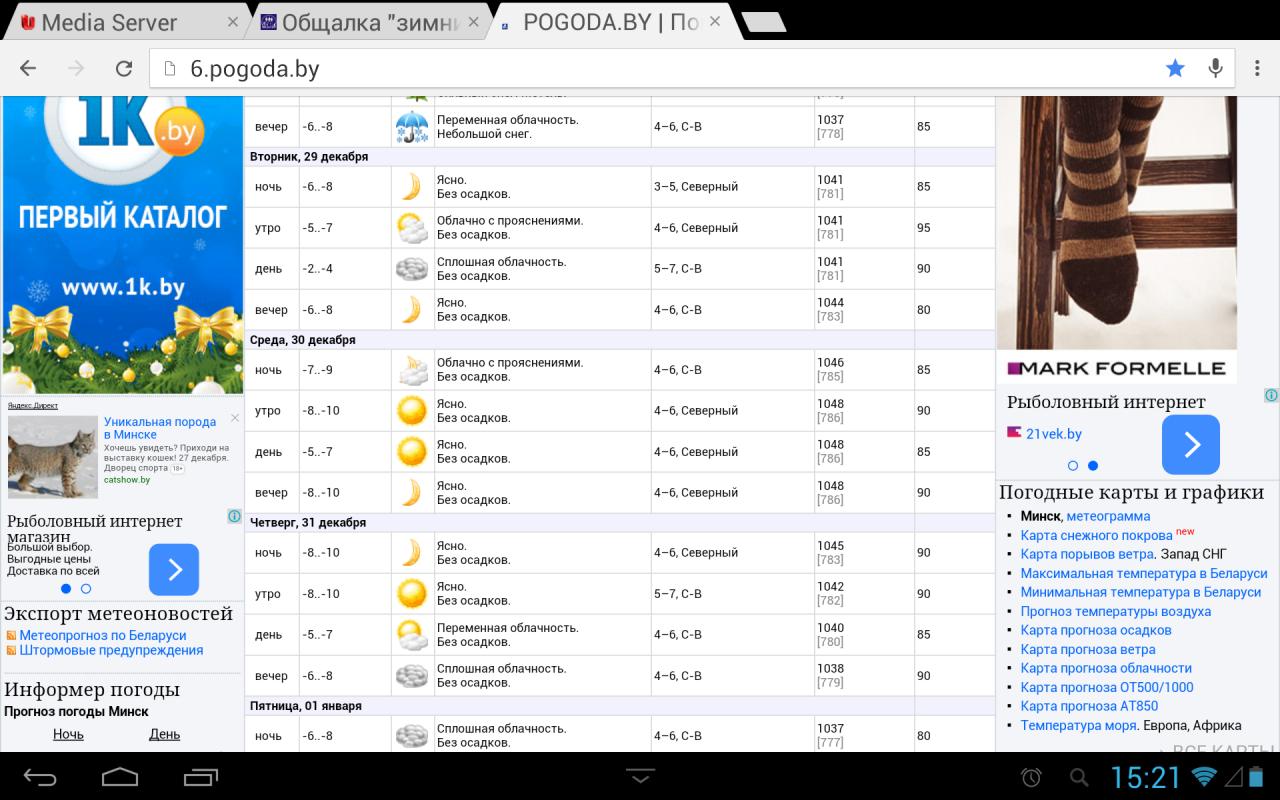The height and width of the screenshot is (800, 1280).
Task: Open Android recent apps button
Action: (x=201, y=776)
